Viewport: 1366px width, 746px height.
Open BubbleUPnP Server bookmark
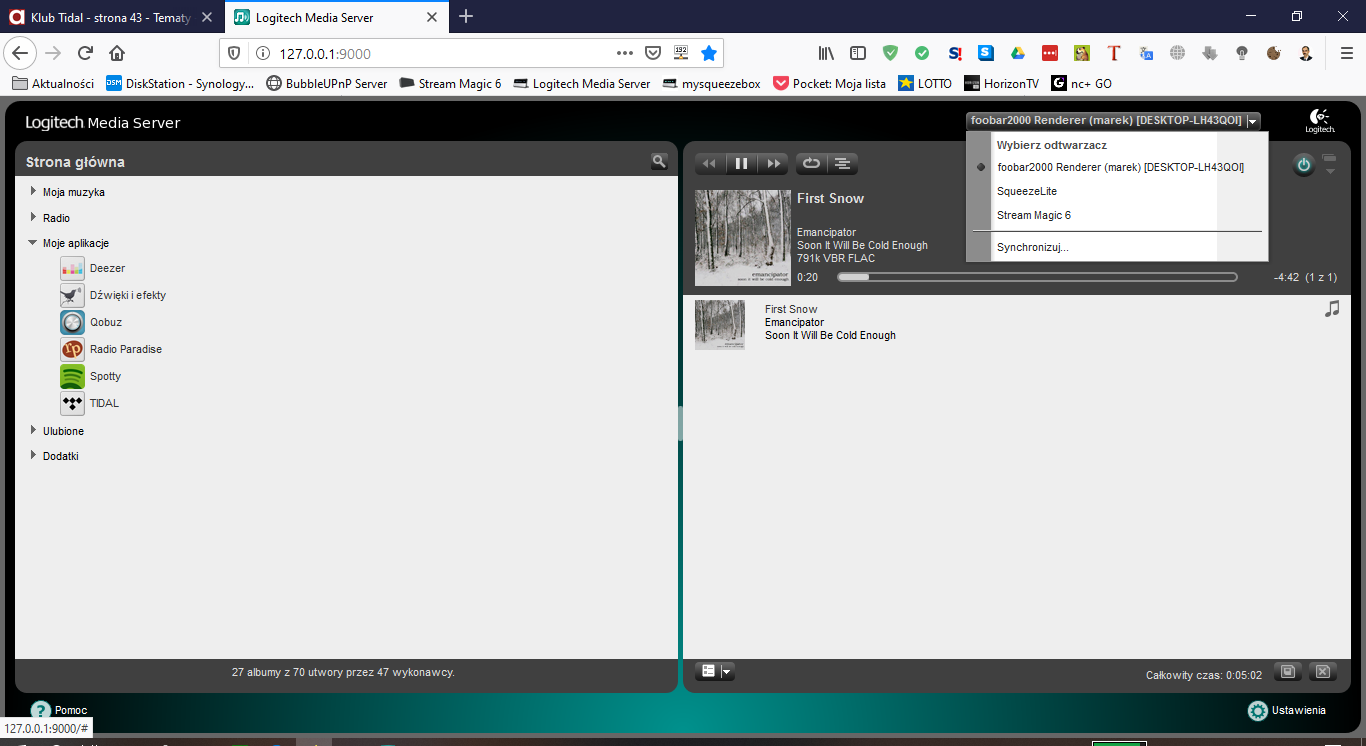pyautogui.click(x=326, y=84)
